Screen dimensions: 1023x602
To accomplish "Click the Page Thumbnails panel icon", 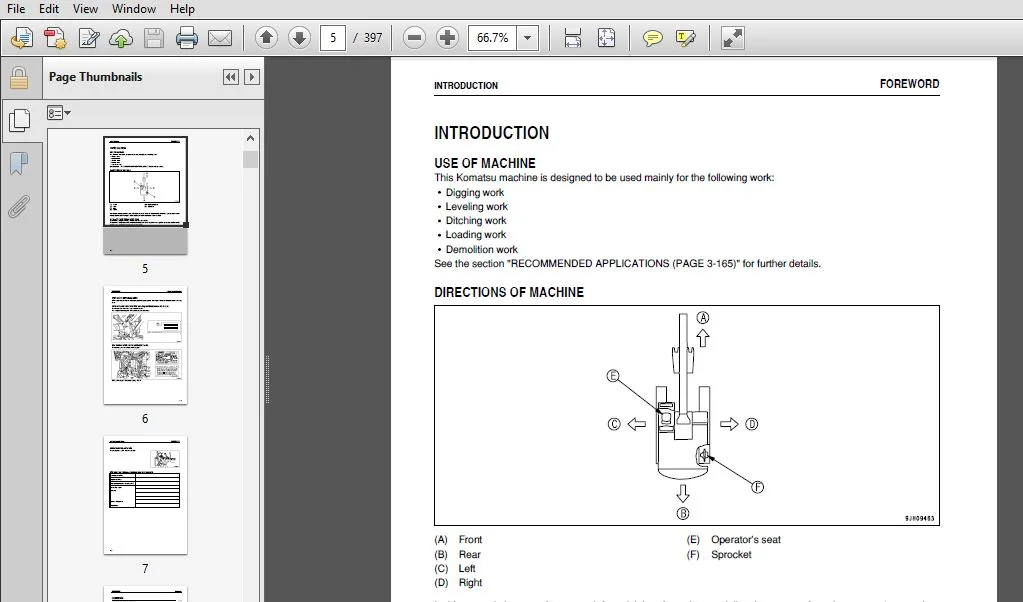I will (x=20, y=121).
